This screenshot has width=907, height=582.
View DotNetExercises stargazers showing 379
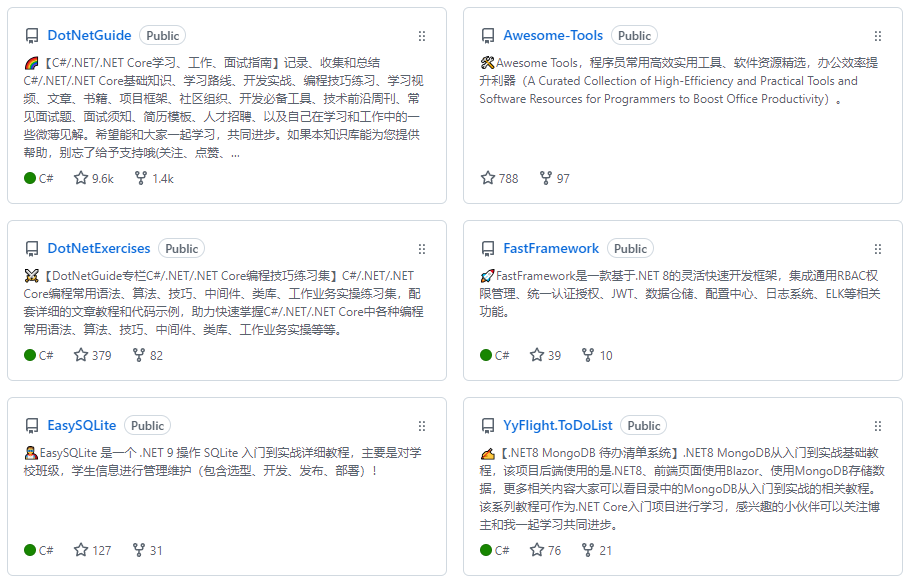pos(93,355)
